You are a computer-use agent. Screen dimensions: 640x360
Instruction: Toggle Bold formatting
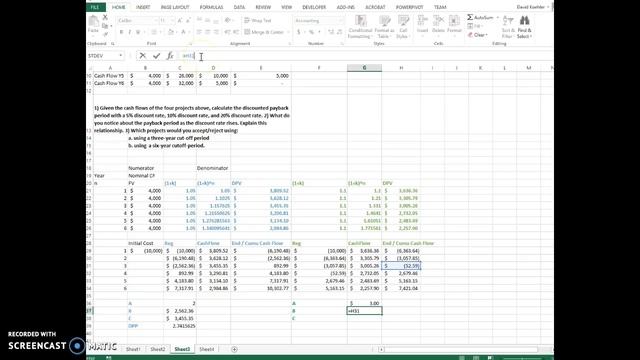coord(121,32)
